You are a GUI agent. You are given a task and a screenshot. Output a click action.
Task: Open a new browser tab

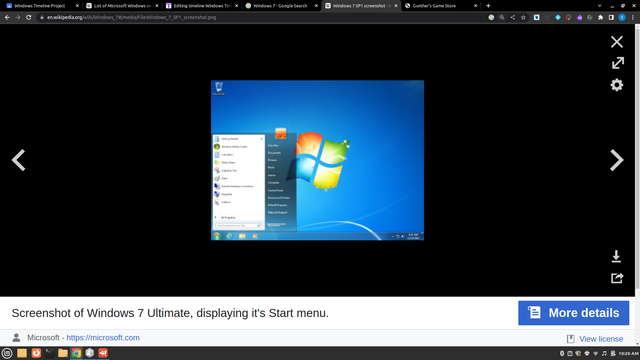(x=488, y=6)
